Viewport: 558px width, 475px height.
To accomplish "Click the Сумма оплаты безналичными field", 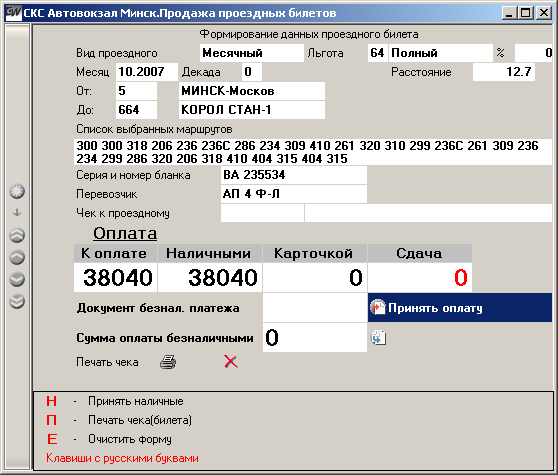I will (315, 338).
